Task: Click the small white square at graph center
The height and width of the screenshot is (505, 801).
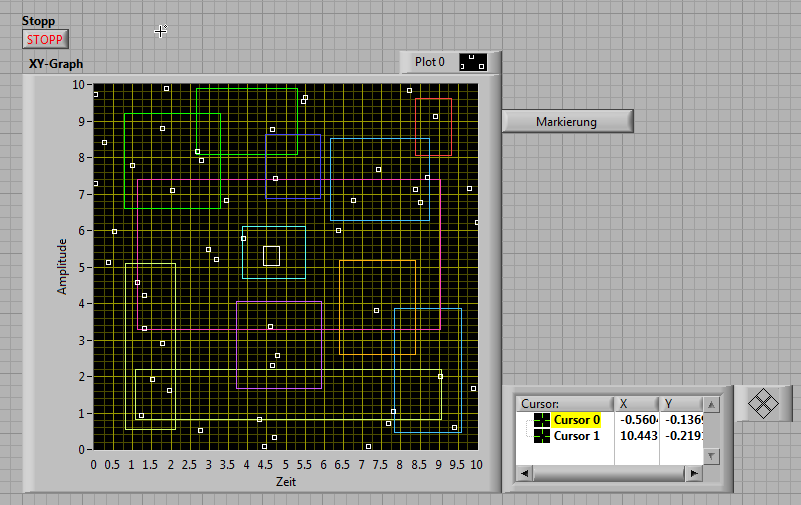Action: (271, 256)
